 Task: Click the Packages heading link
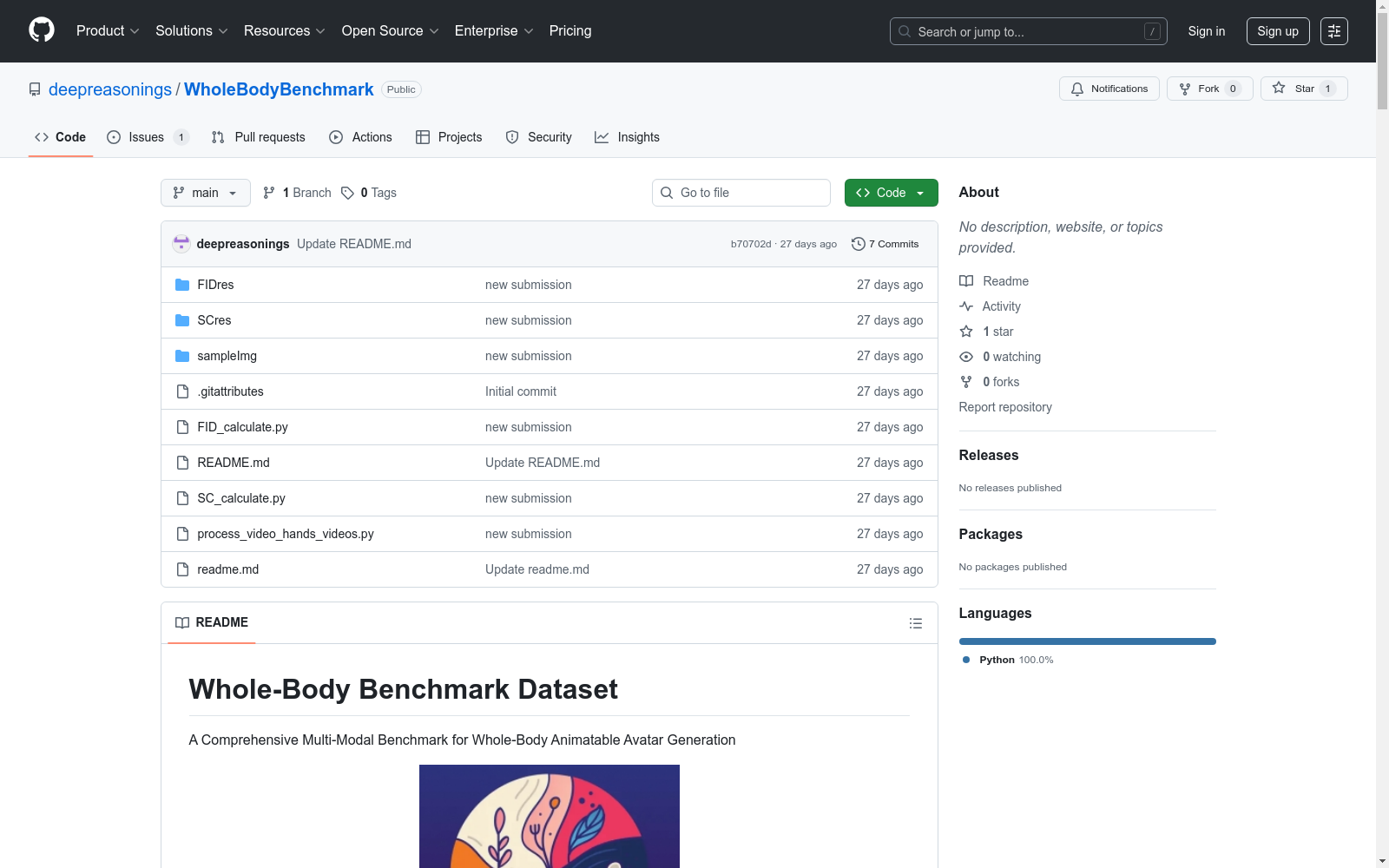pos(991,534)
